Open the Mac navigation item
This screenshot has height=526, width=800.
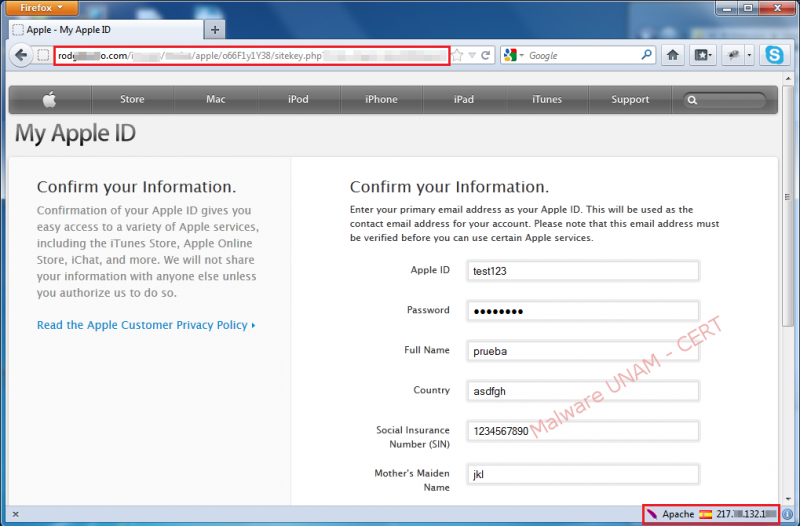[216, 99]
